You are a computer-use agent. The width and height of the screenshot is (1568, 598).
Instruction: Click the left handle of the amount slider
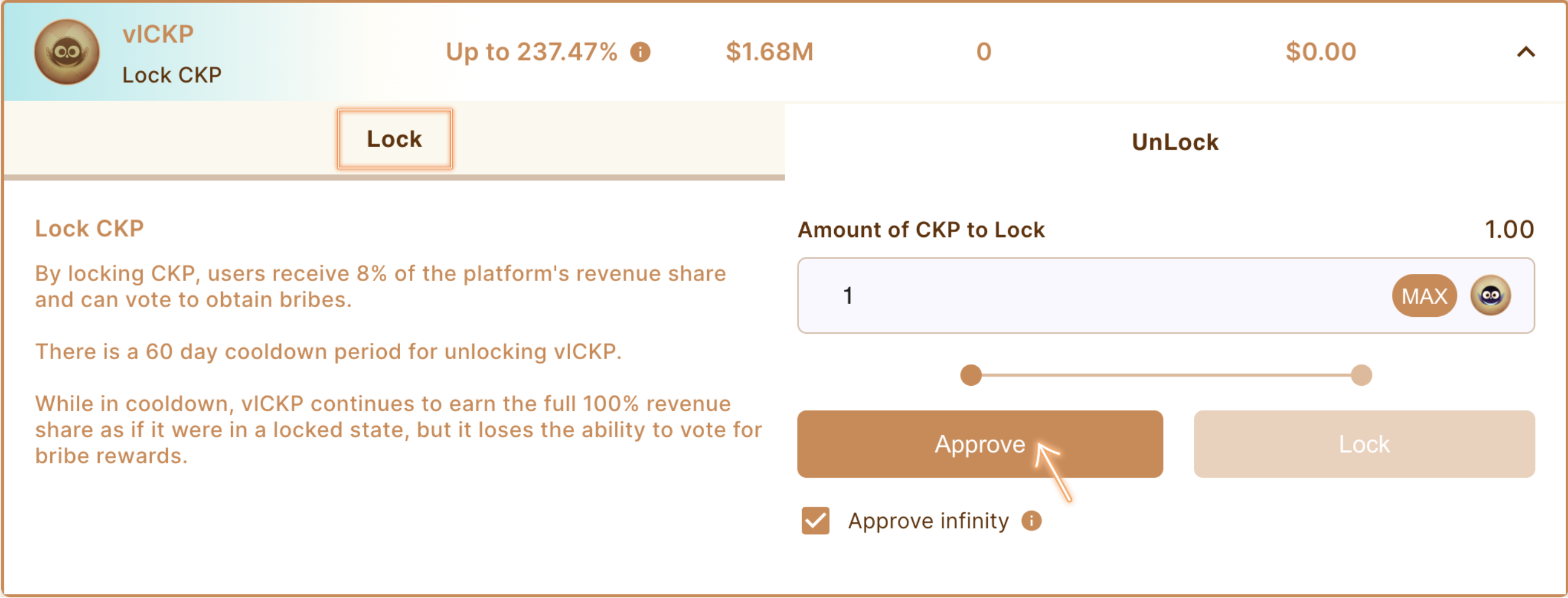971,375
